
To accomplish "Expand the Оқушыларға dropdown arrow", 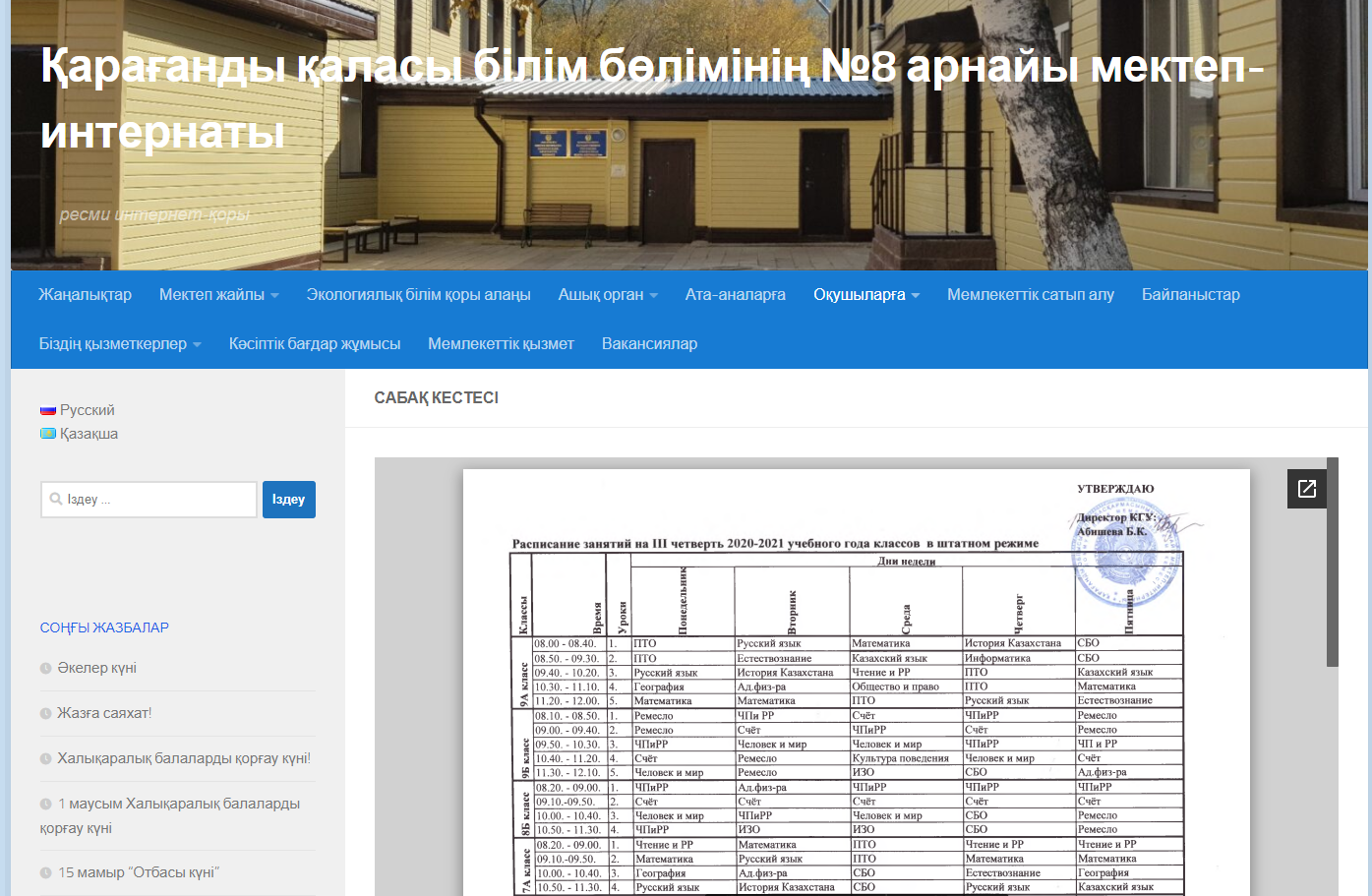I will [x=915, y=296].
